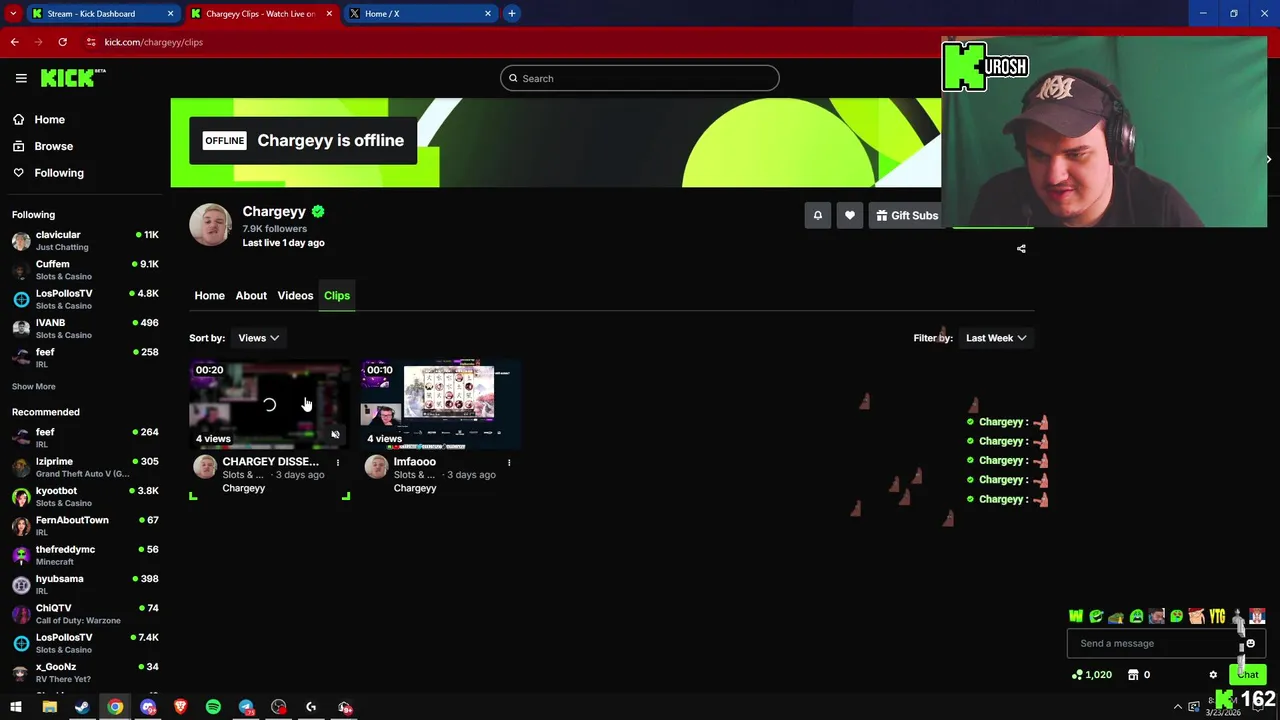Open Telegram from taskbar

[246, 708]
